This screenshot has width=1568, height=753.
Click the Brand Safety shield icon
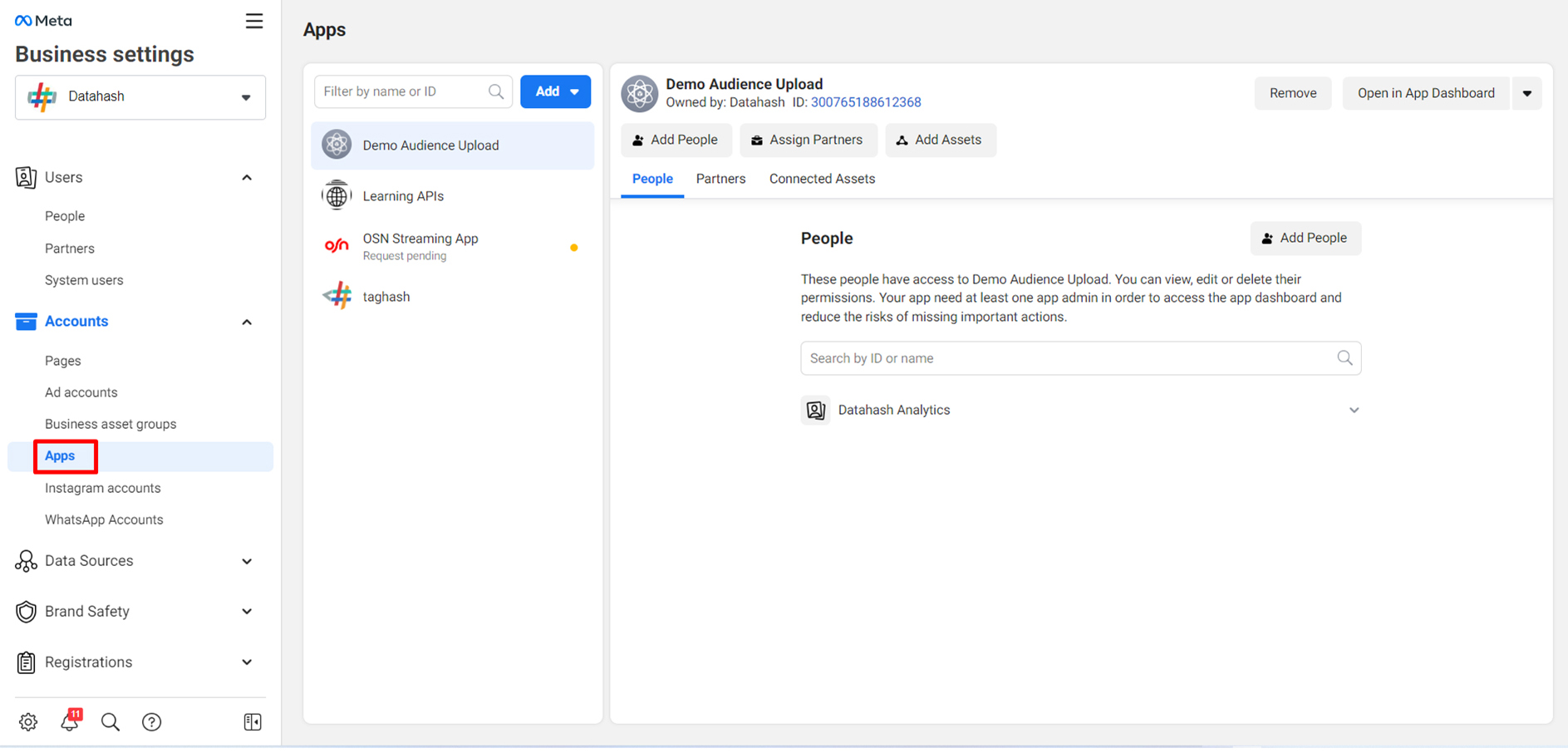(x=26, y=612)
